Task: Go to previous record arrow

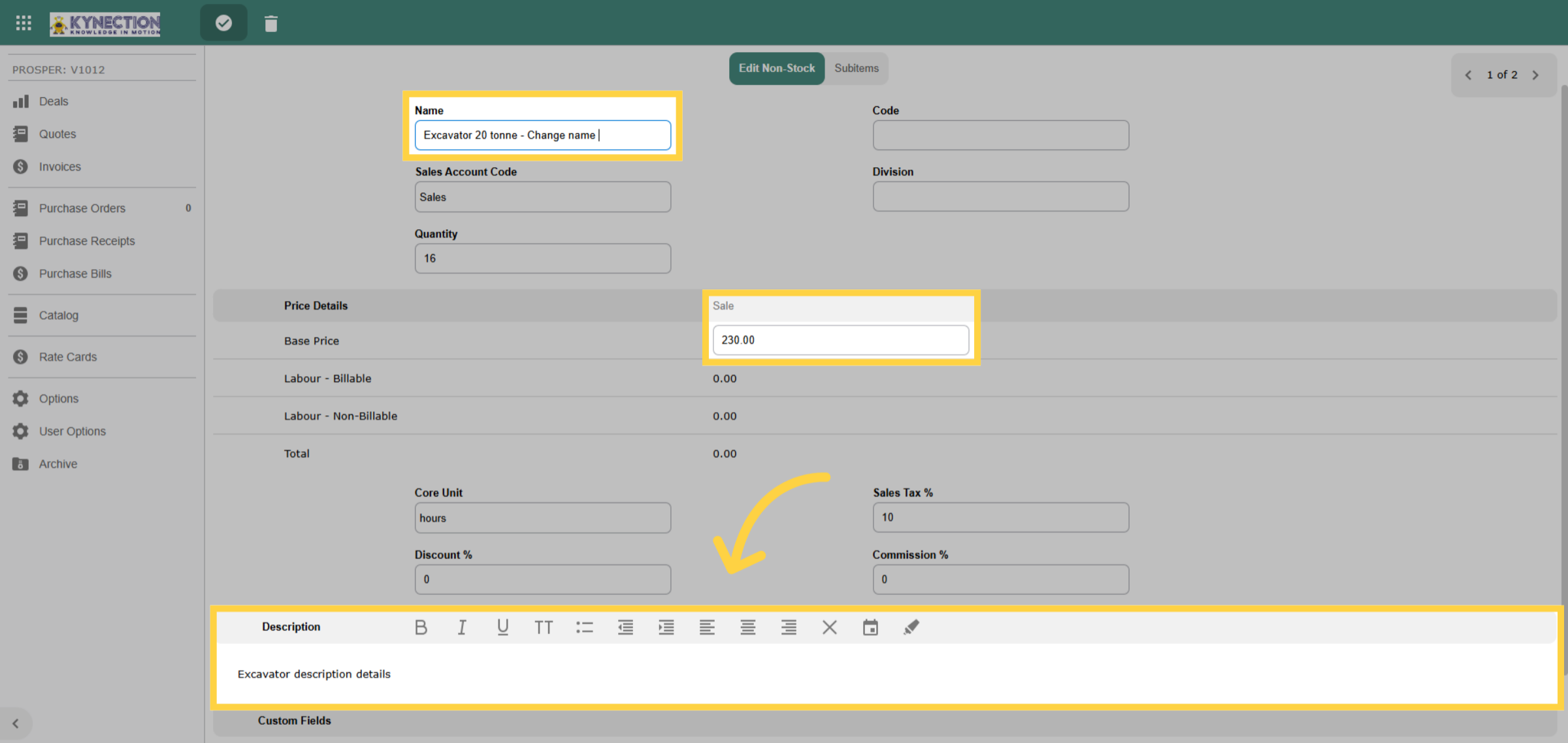Action: (x=1468, y=75)
